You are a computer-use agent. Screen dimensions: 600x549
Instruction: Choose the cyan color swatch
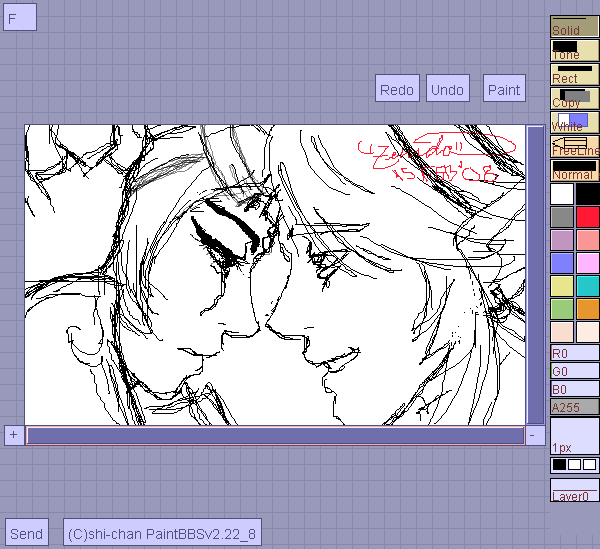587,286
